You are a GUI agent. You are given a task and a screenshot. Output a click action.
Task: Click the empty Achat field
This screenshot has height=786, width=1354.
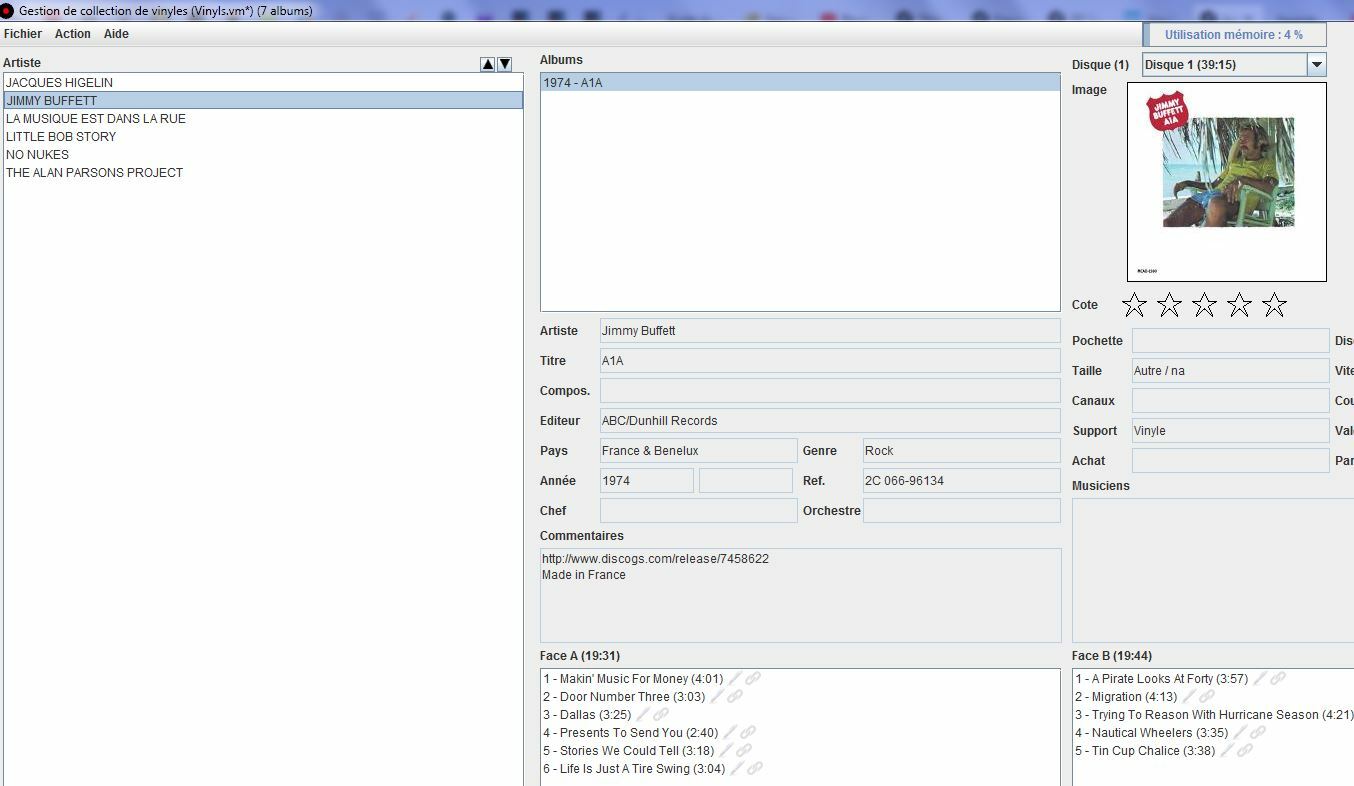(1230, 461)
